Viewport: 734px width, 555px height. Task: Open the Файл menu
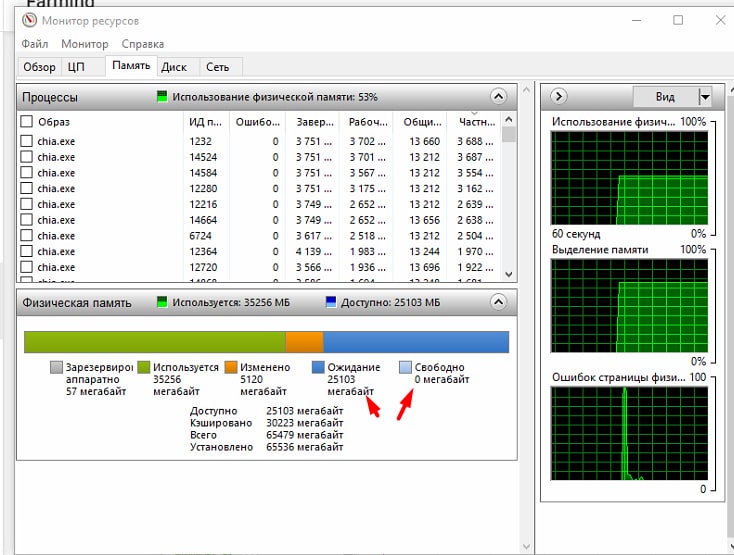[x=35, y=44]
